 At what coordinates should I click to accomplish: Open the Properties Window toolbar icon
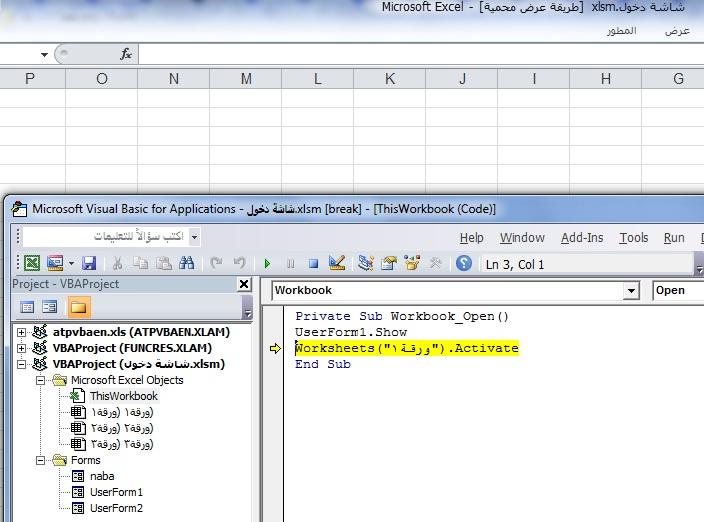click(x=389, y=263)
